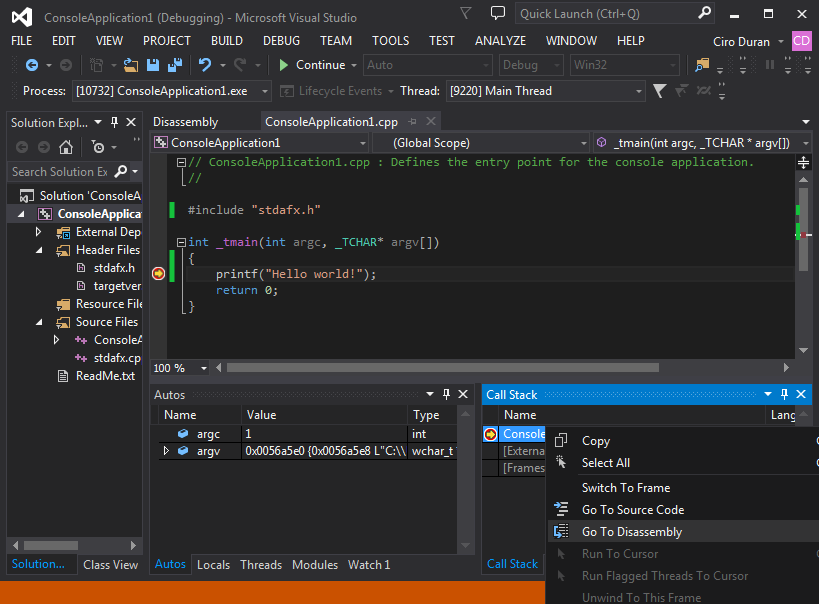819x604 pixels.
Task: Expand the External Dependencies tree node
Action: click(38, 231)
